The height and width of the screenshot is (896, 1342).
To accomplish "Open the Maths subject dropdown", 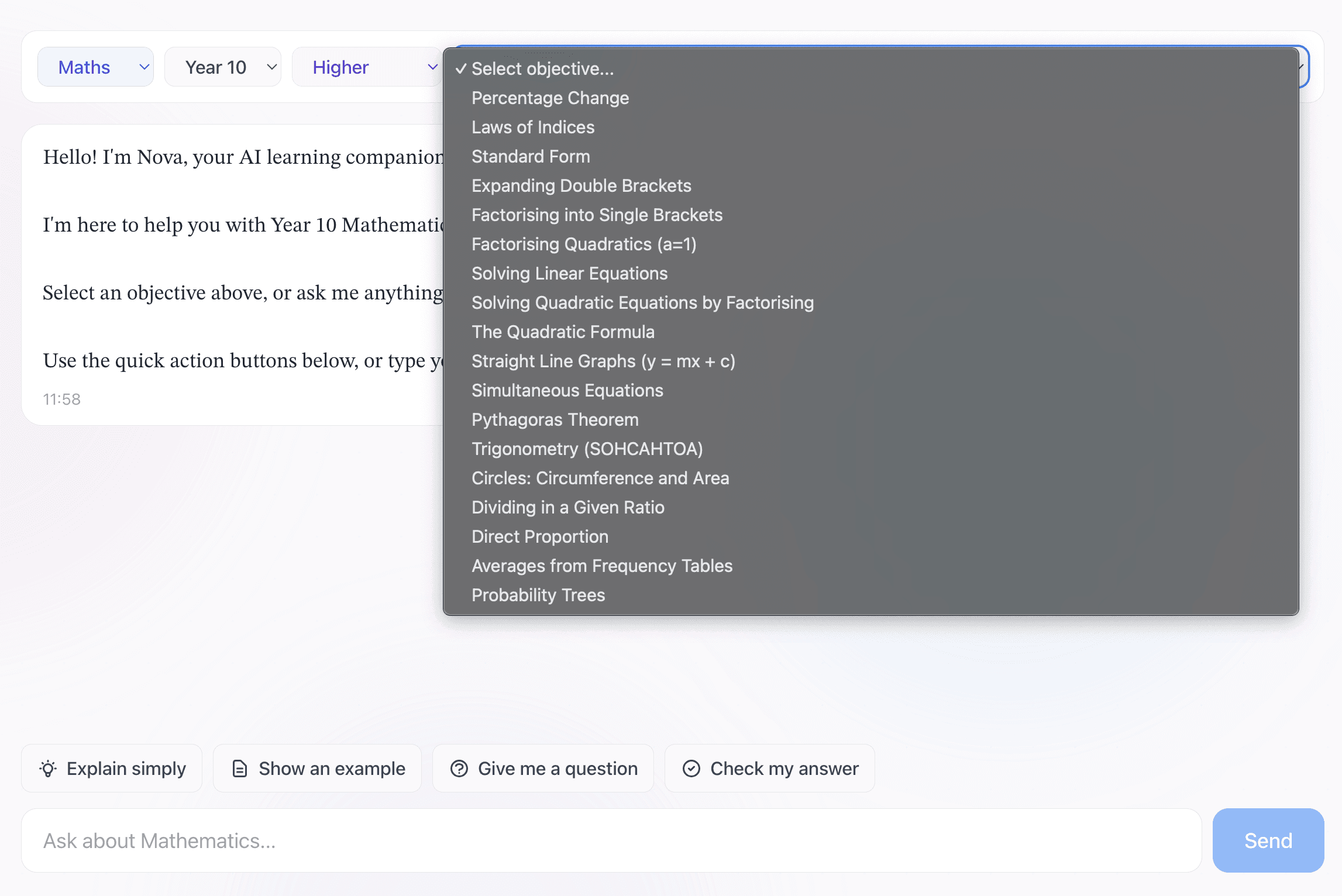I will point(95,67).
